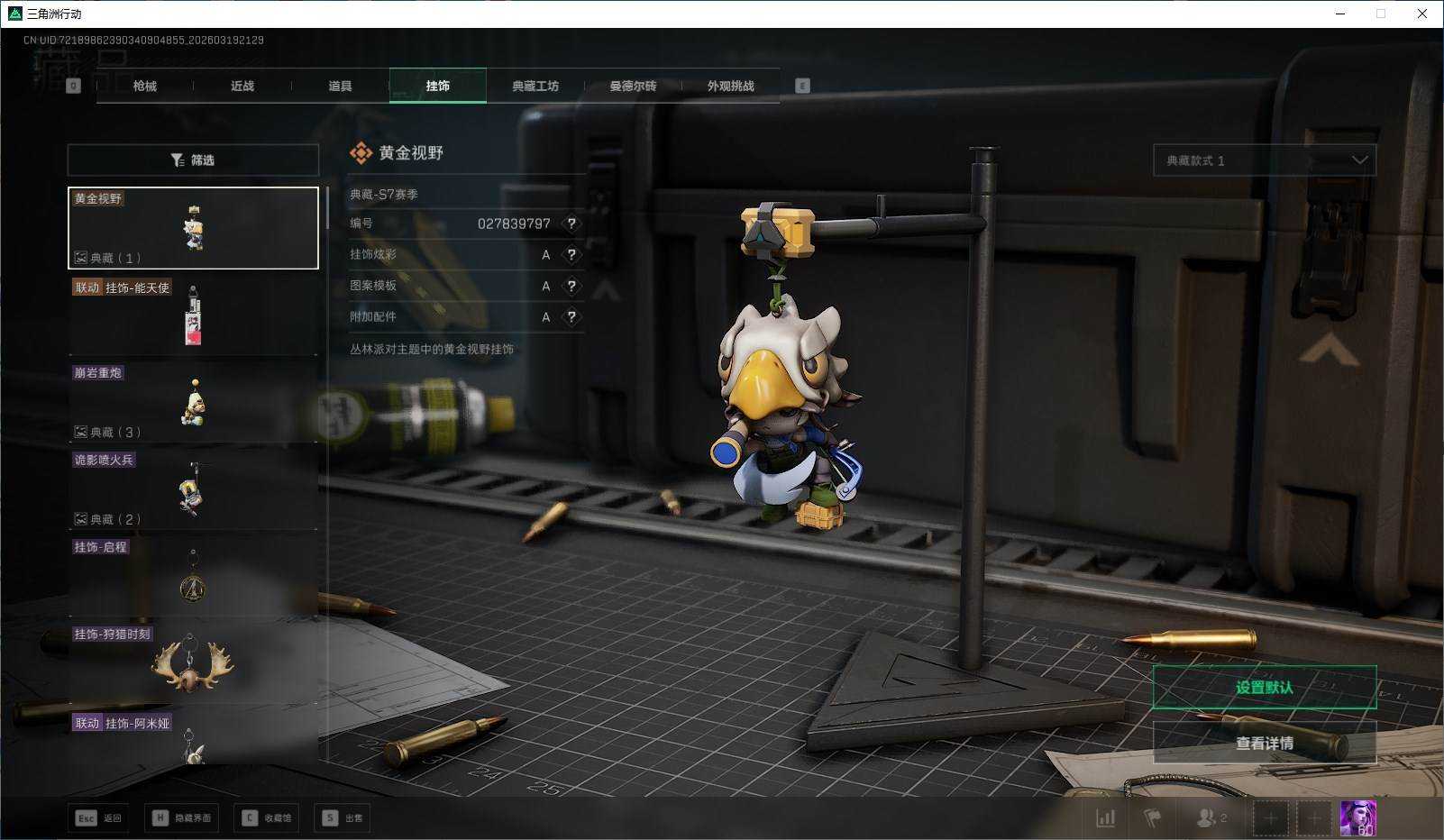Open the statistics bar chart icon
Screen dimensions: 1444x840
coord(1105,818)
